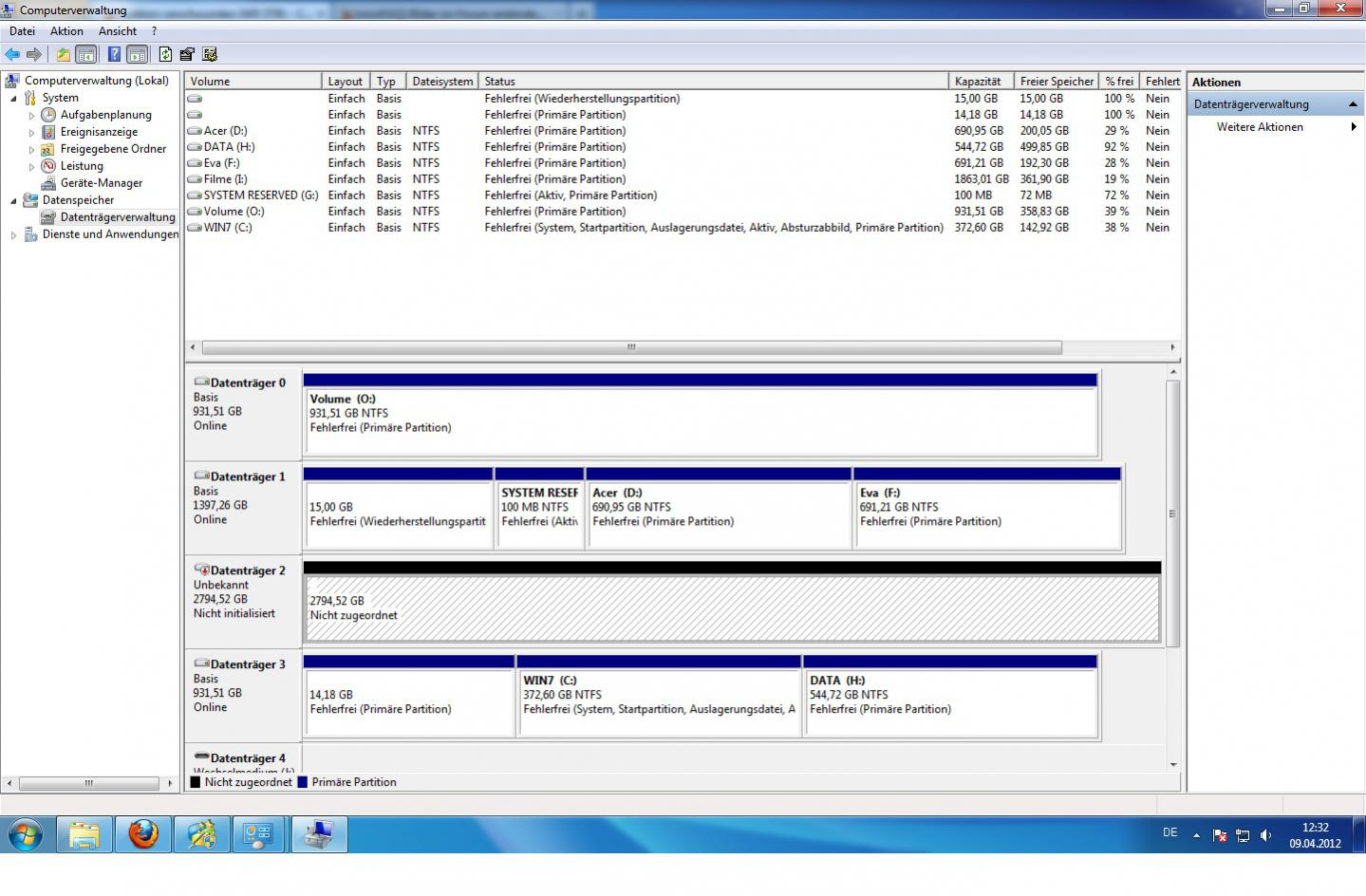Open Windows Explorer from taskbar
This screenshot has width=1366, height=896.
click(x=84, y=835)
